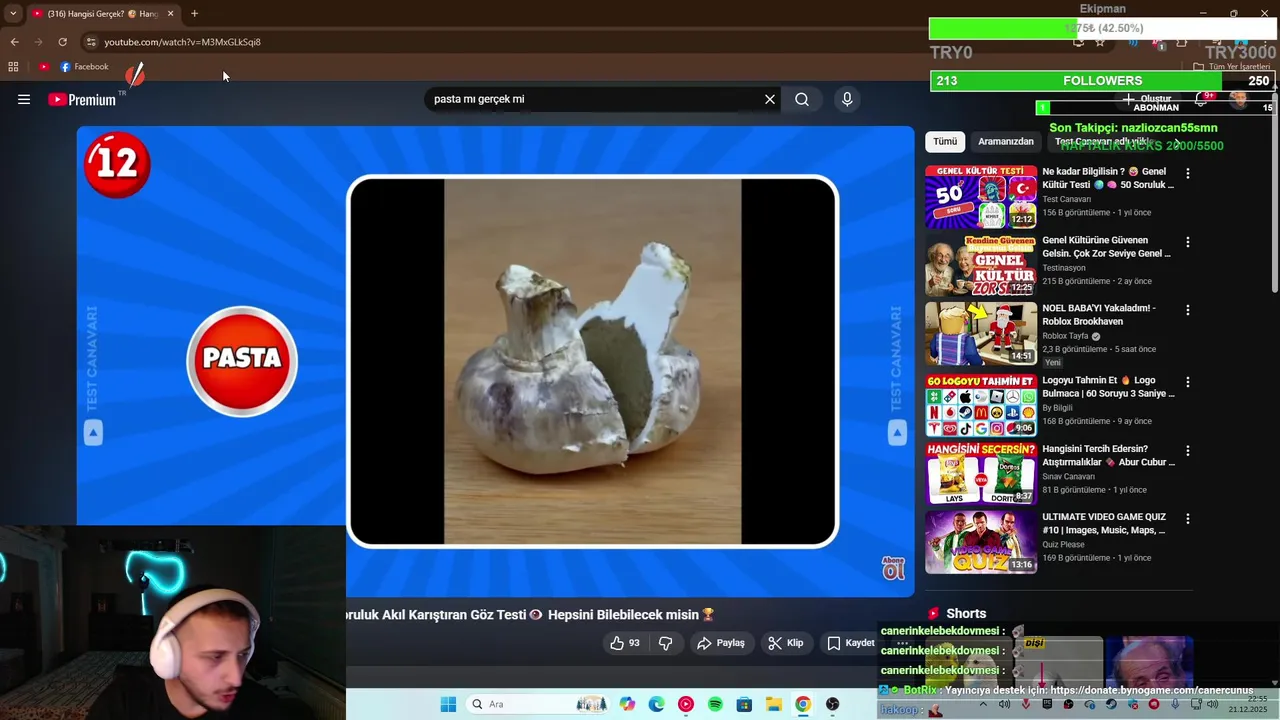Click the Abone Ol watermark in player
Screen dimensions: 1280x720
click(893, 568)
